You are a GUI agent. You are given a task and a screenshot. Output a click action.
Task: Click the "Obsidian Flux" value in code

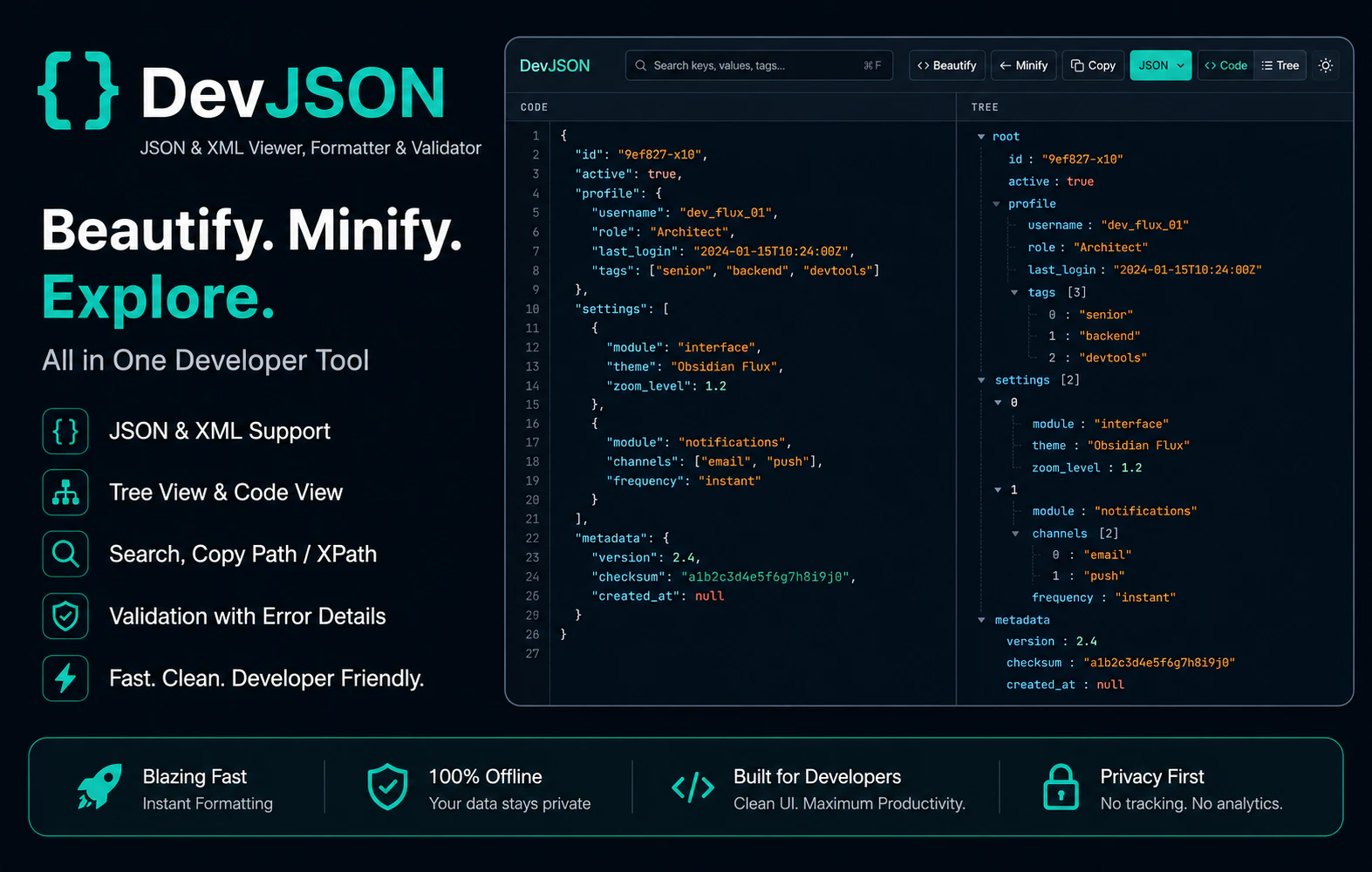[724, 367]
